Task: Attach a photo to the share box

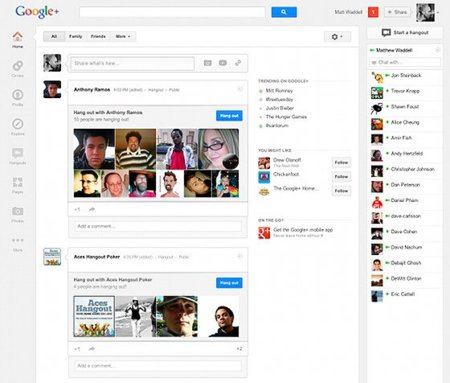Action: (208, 63)
